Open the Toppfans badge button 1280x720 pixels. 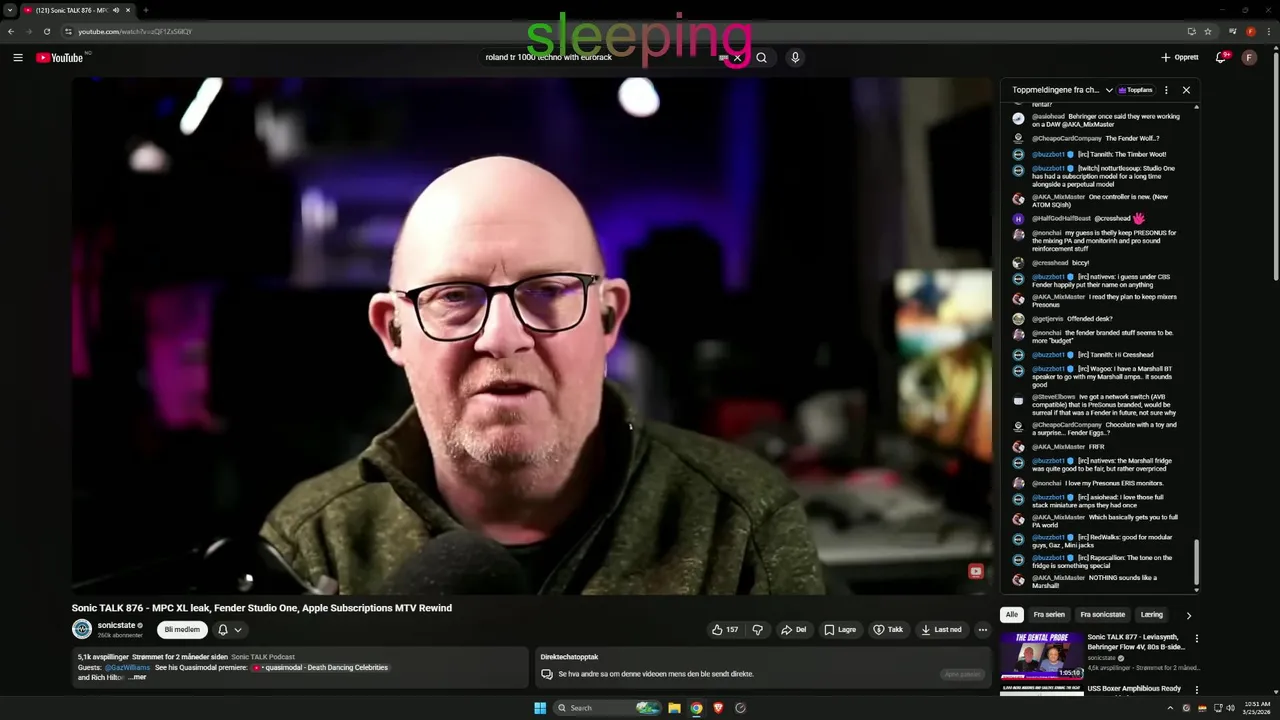[x=1136, y=90]
